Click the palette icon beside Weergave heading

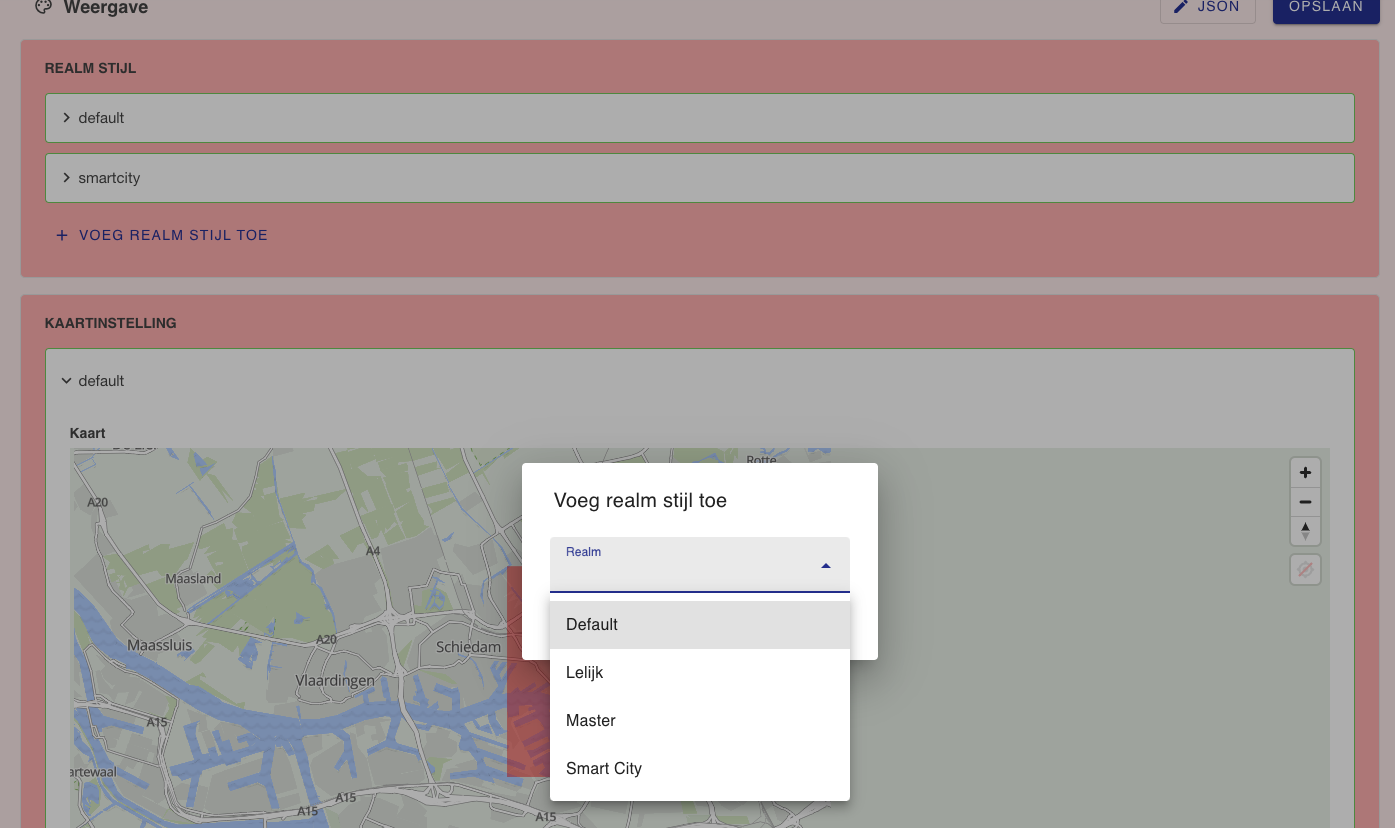click(x=42, y=6)
